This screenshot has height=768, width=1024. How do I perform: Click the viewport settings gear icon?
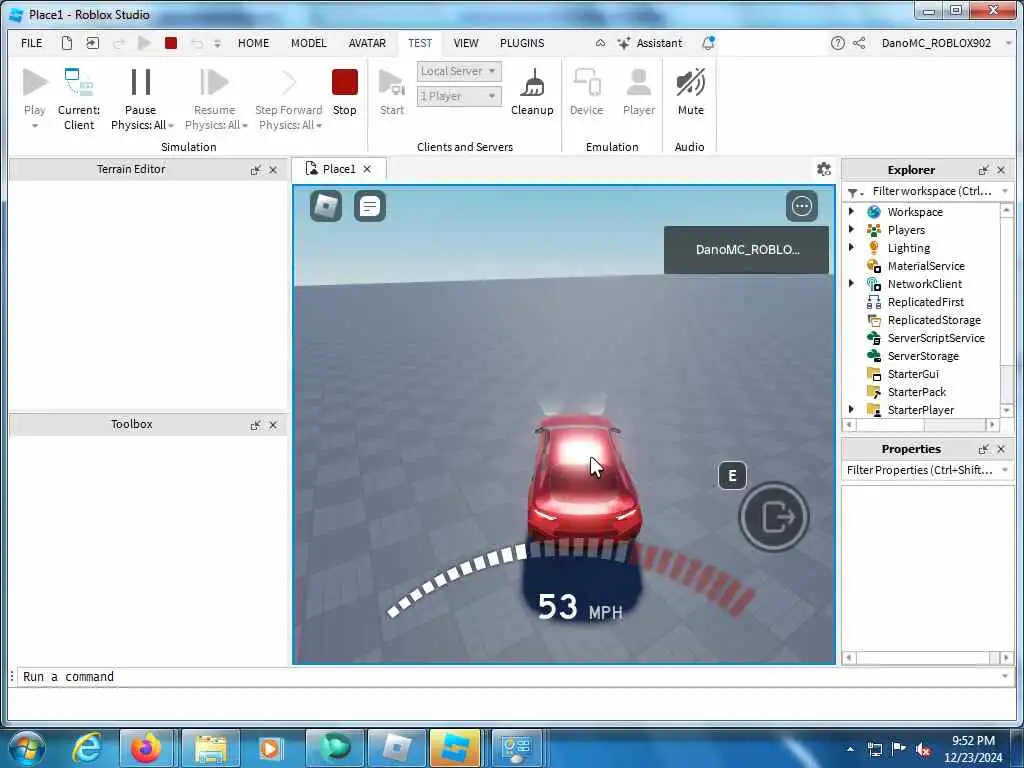tap(824, 169)
